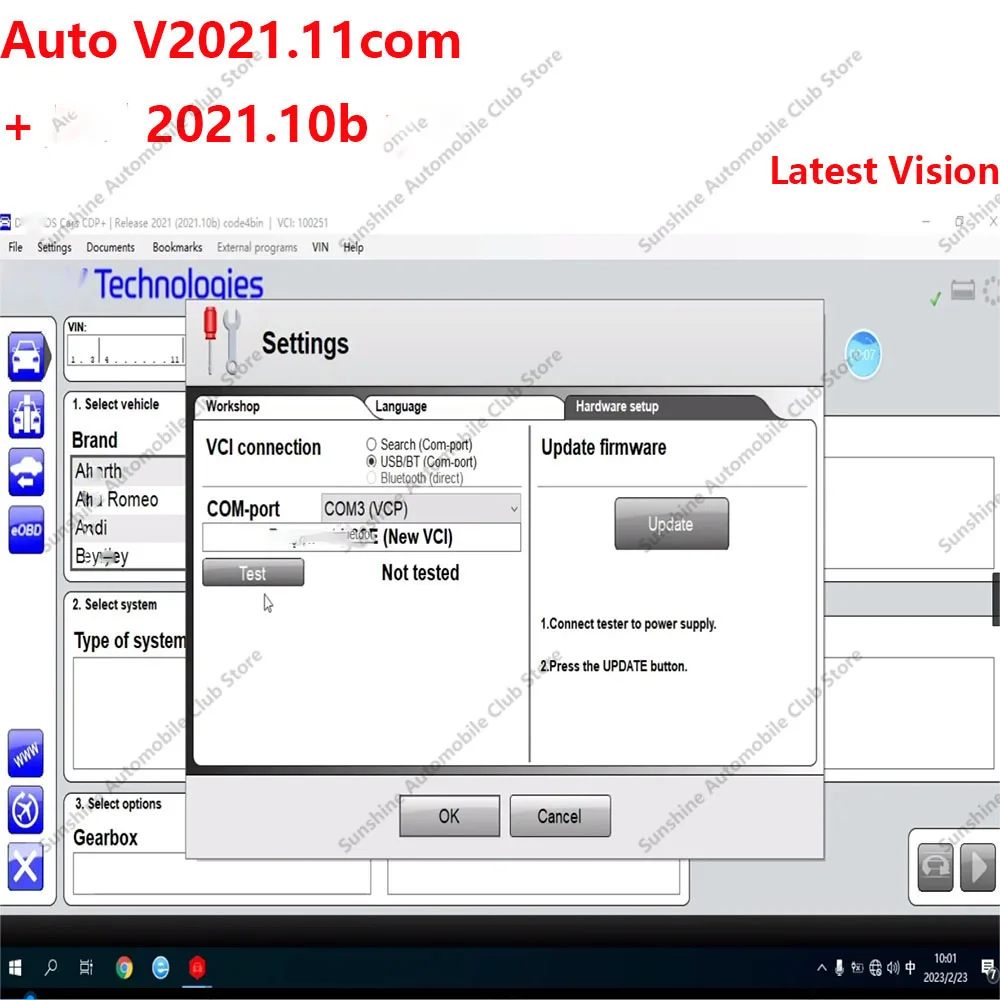Select the Romeo entry in the brand list
Viewport: 1000px width, 1000px height.
pyautogui.click(x=128, y=499)
